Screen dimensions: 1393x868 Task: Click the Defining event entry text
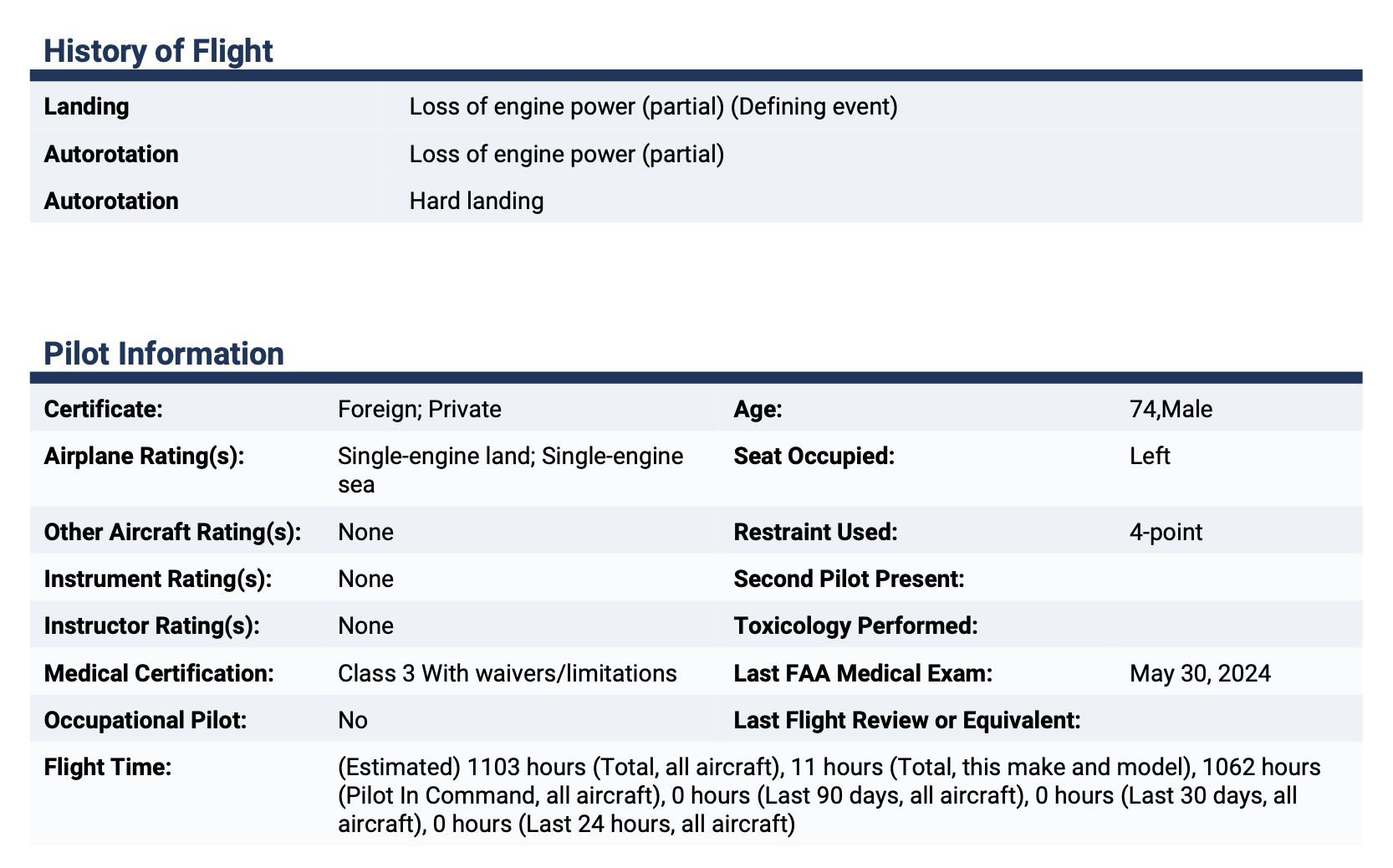[x=653, y=107]
